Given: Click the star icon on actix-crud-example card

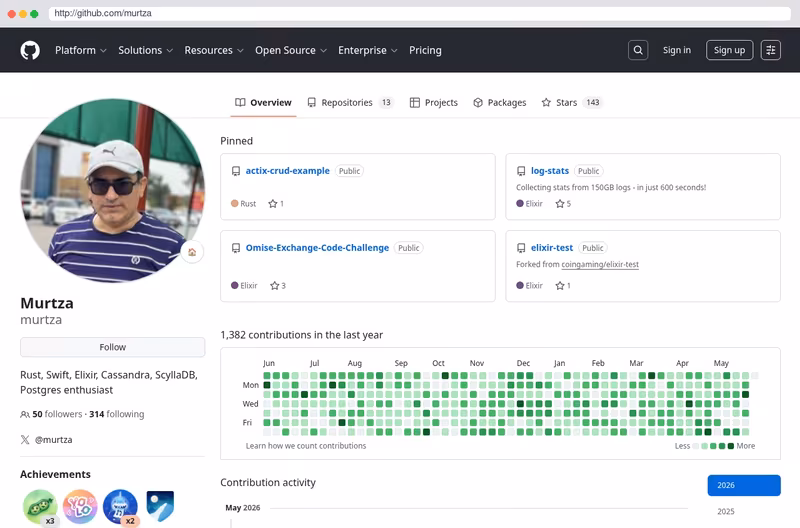Looking at the screenshot, I should pyautogui.click(x=272, y=204).
